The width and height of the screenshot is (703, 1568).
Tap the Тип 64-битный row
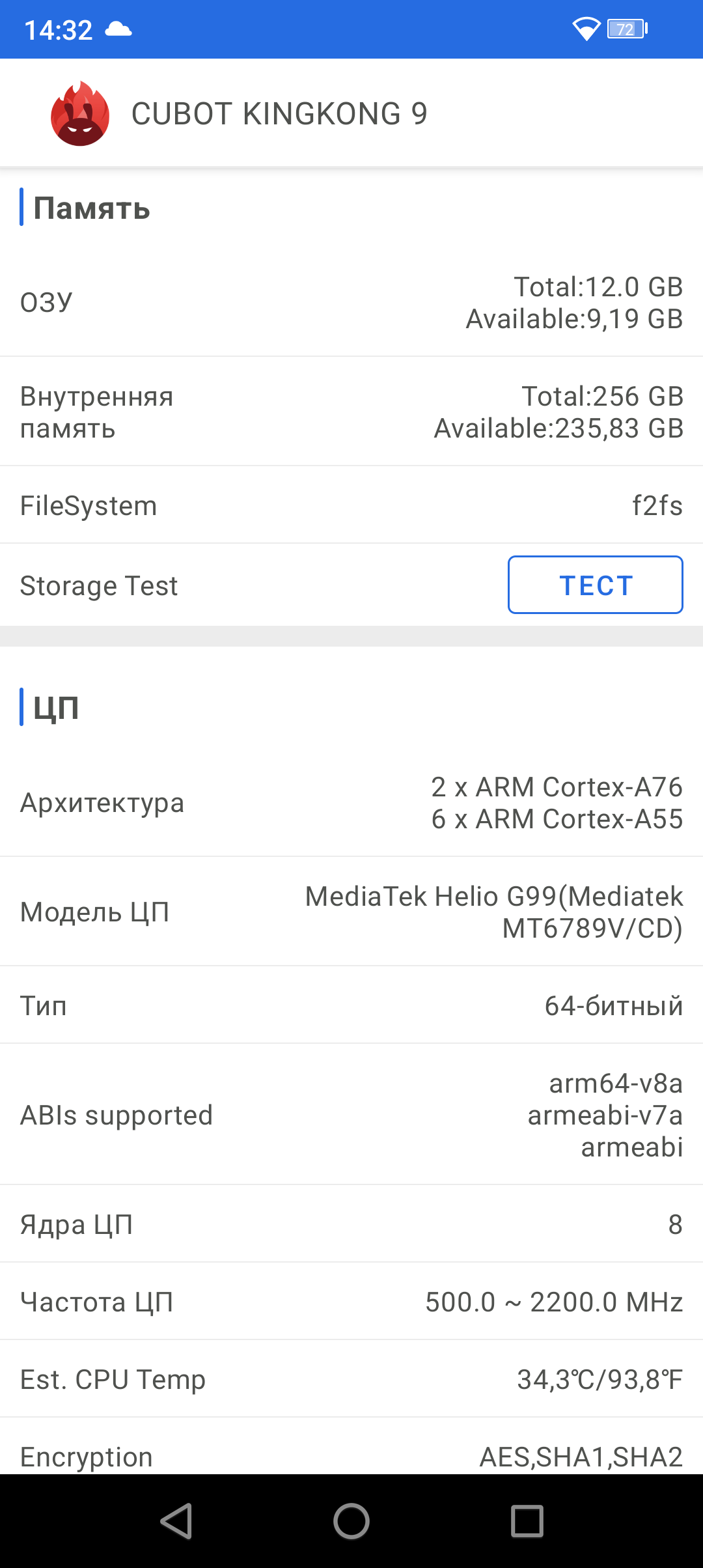coord(351,1005)
